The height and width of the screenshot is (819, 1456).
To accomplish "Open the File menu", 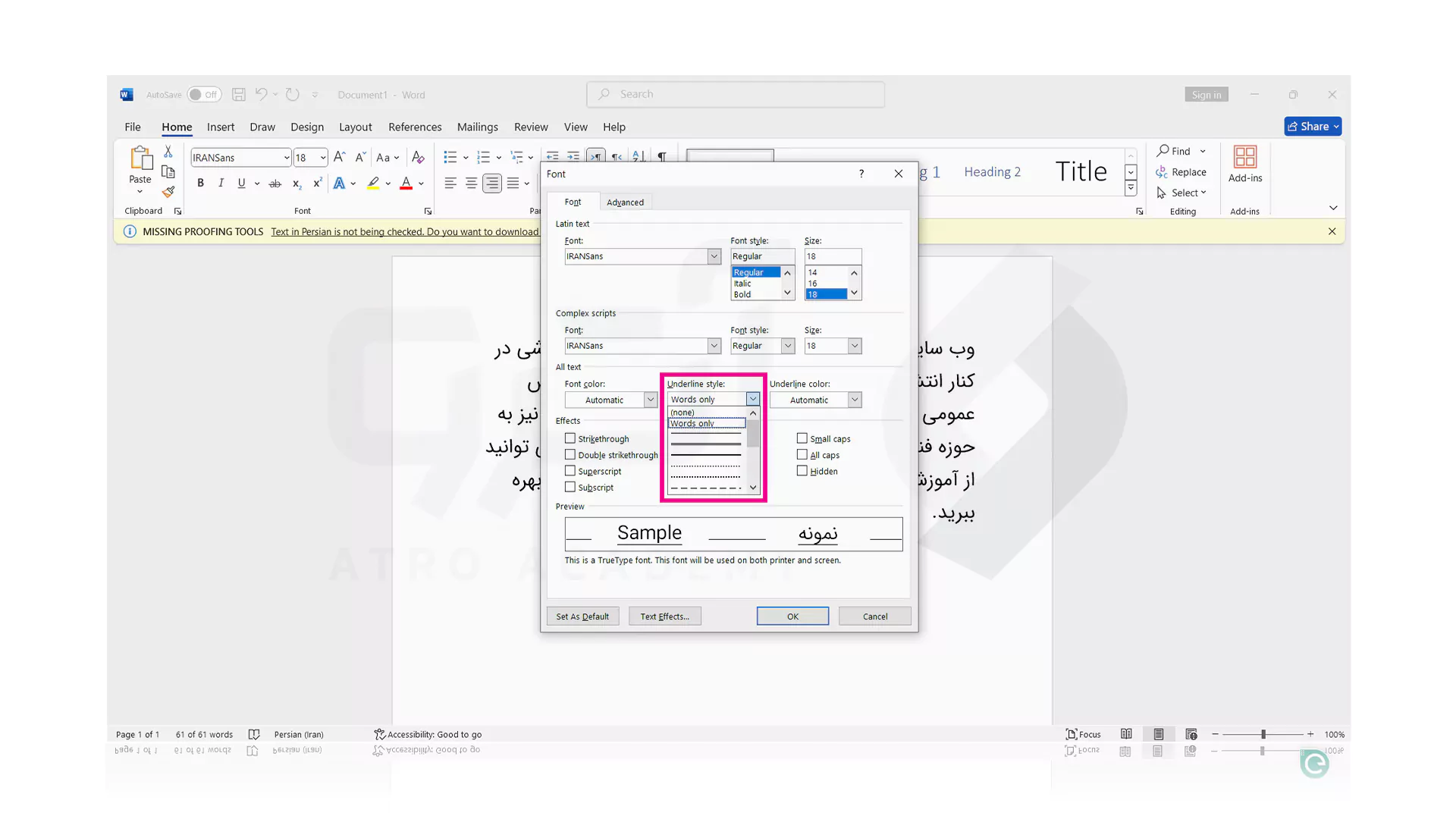I will 133,127.
